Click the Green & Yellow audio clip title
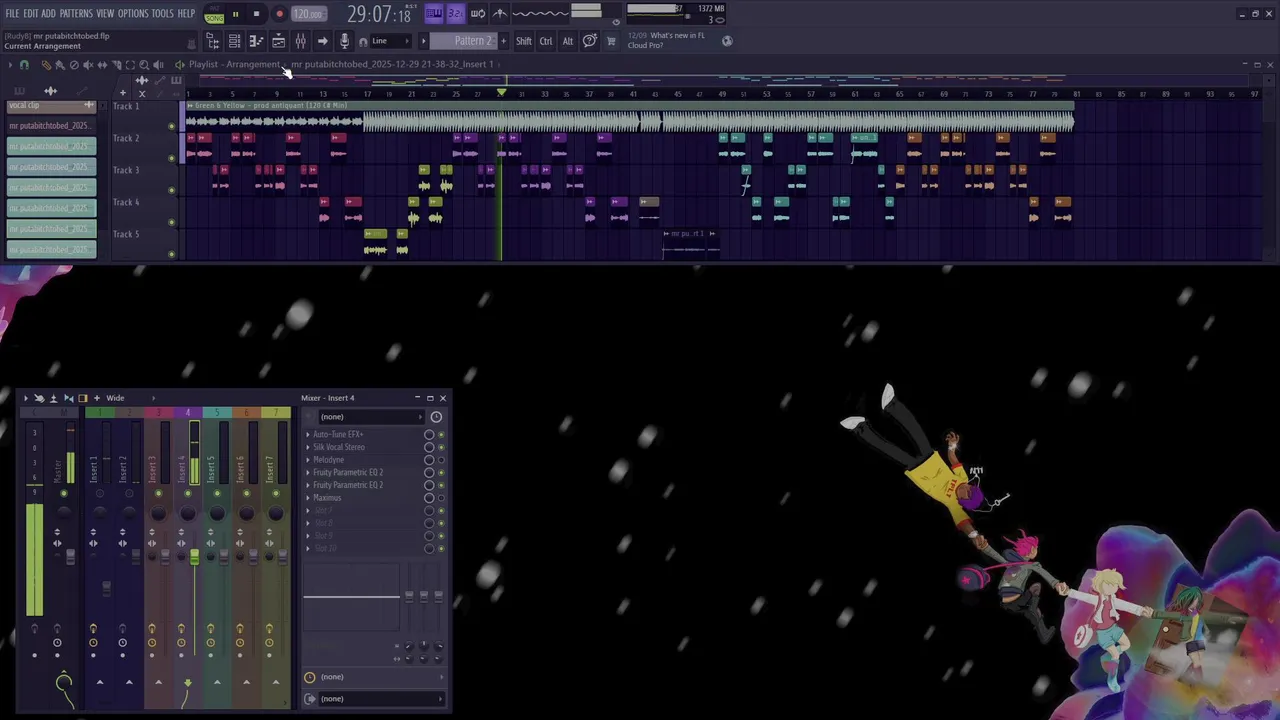The width and height of the screenshot is (1280, 720). (271, 105)
